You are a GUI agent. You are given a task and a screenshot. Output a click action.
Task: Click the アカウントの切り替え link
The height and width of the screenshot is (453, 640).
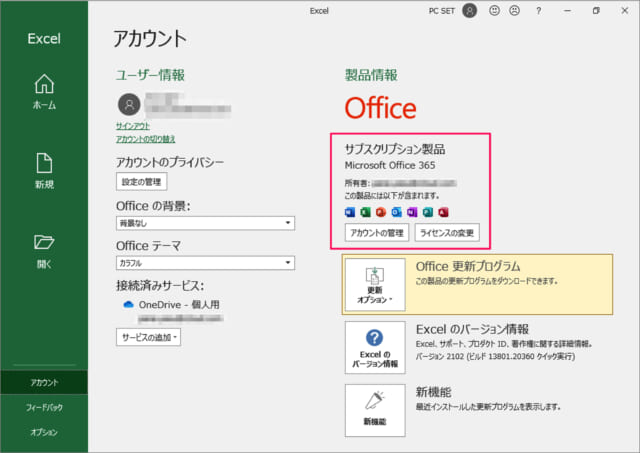(146, 139)
